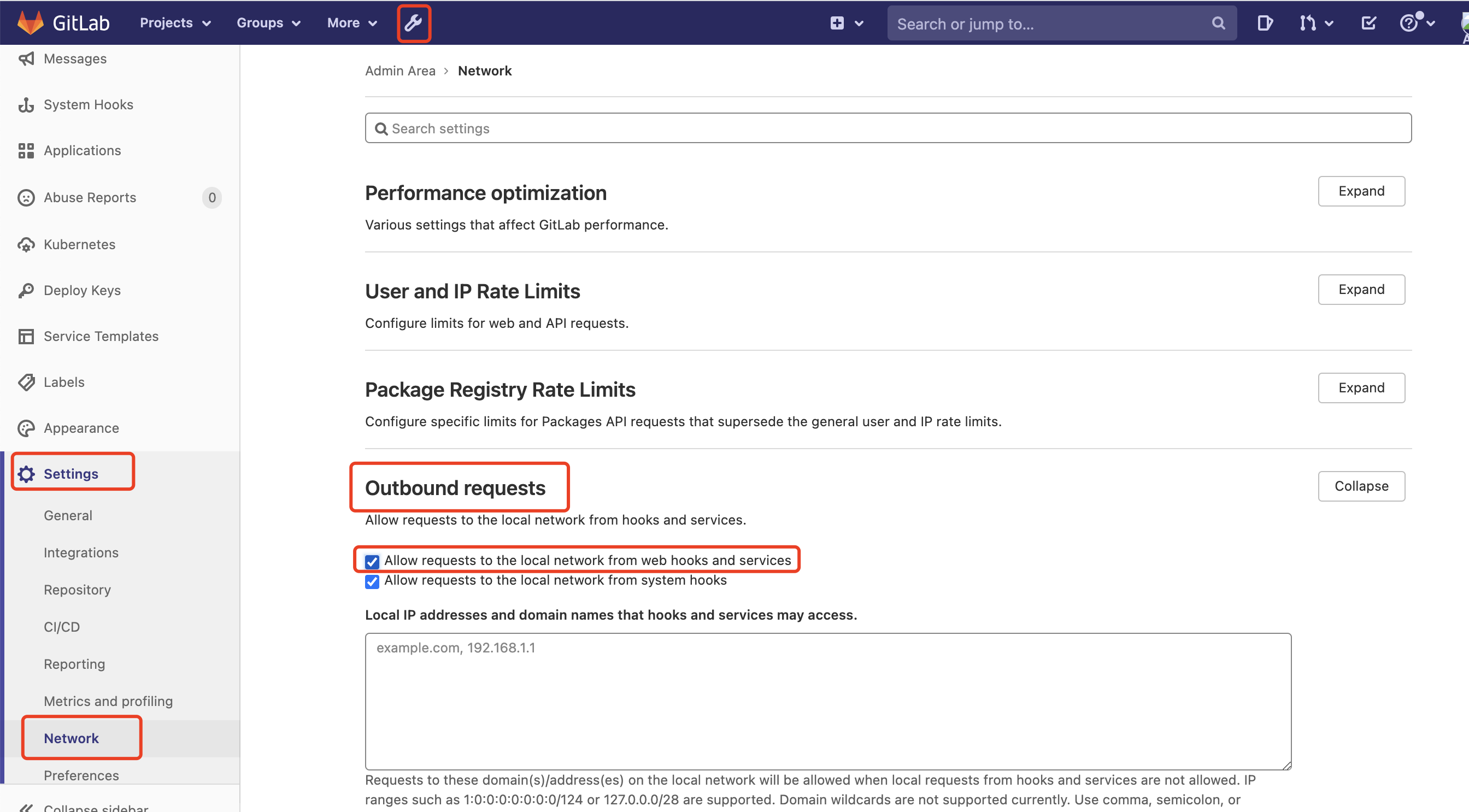Click the Kubernetes cloud icon
Viewport: 1469px width, 812px height.
point(26,245)
